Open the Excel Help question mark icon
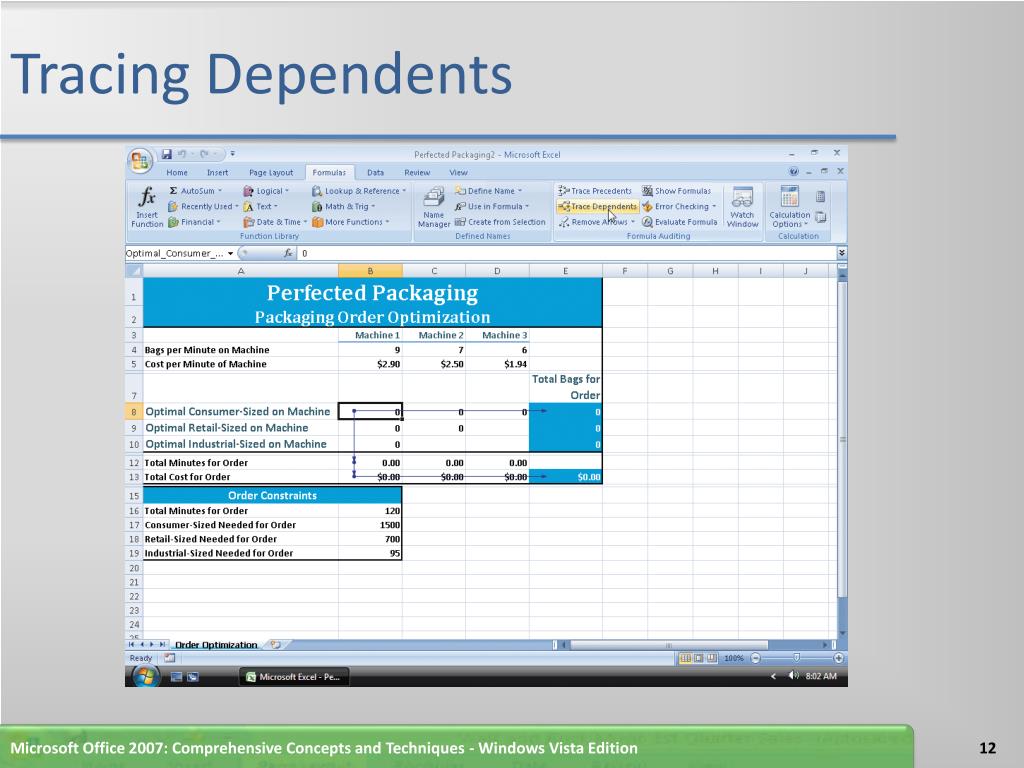The image size is (1024, 768). click(793, 172)
